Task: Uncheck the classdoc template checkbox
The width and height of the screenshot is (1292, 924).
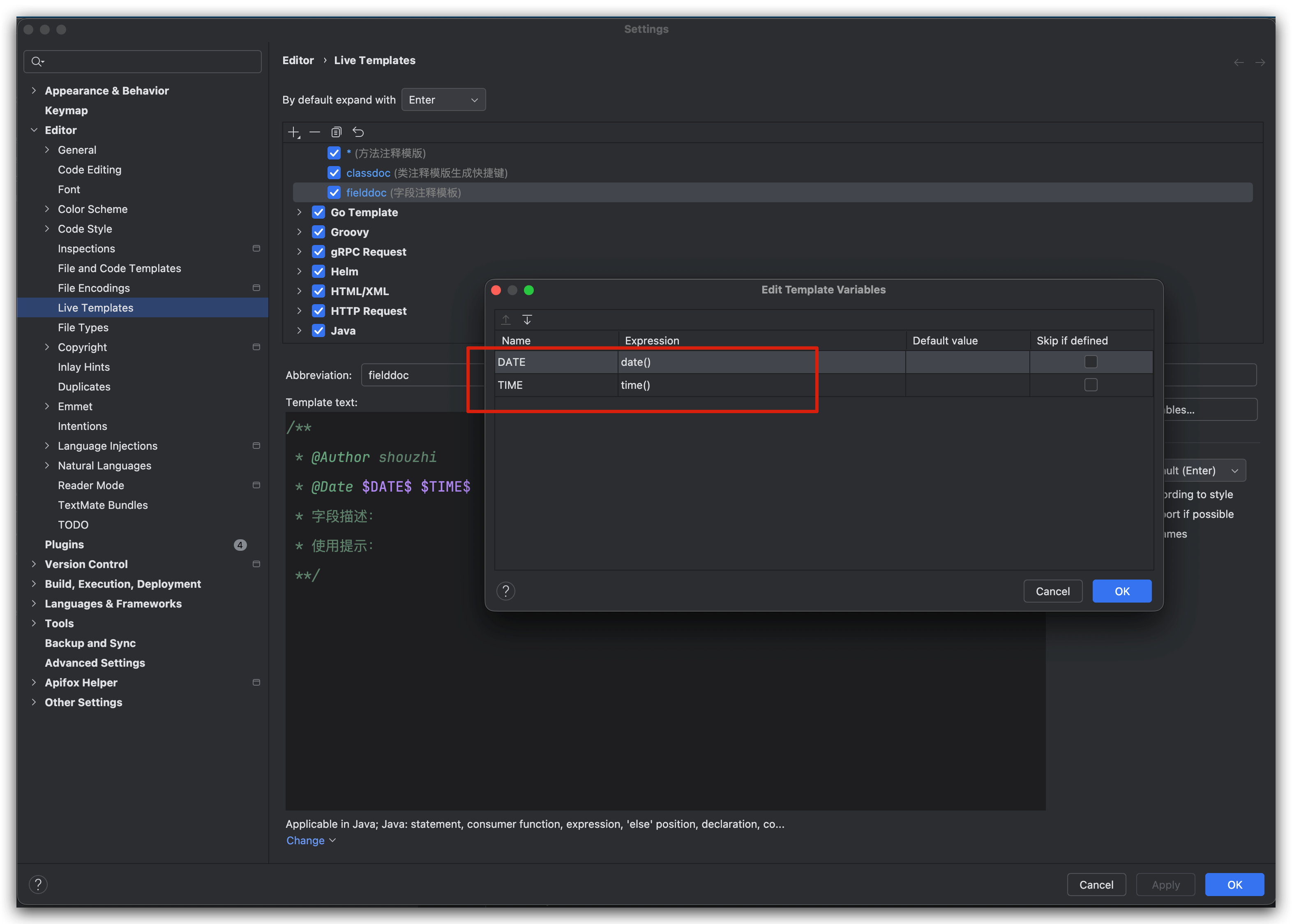Action: 334,173
